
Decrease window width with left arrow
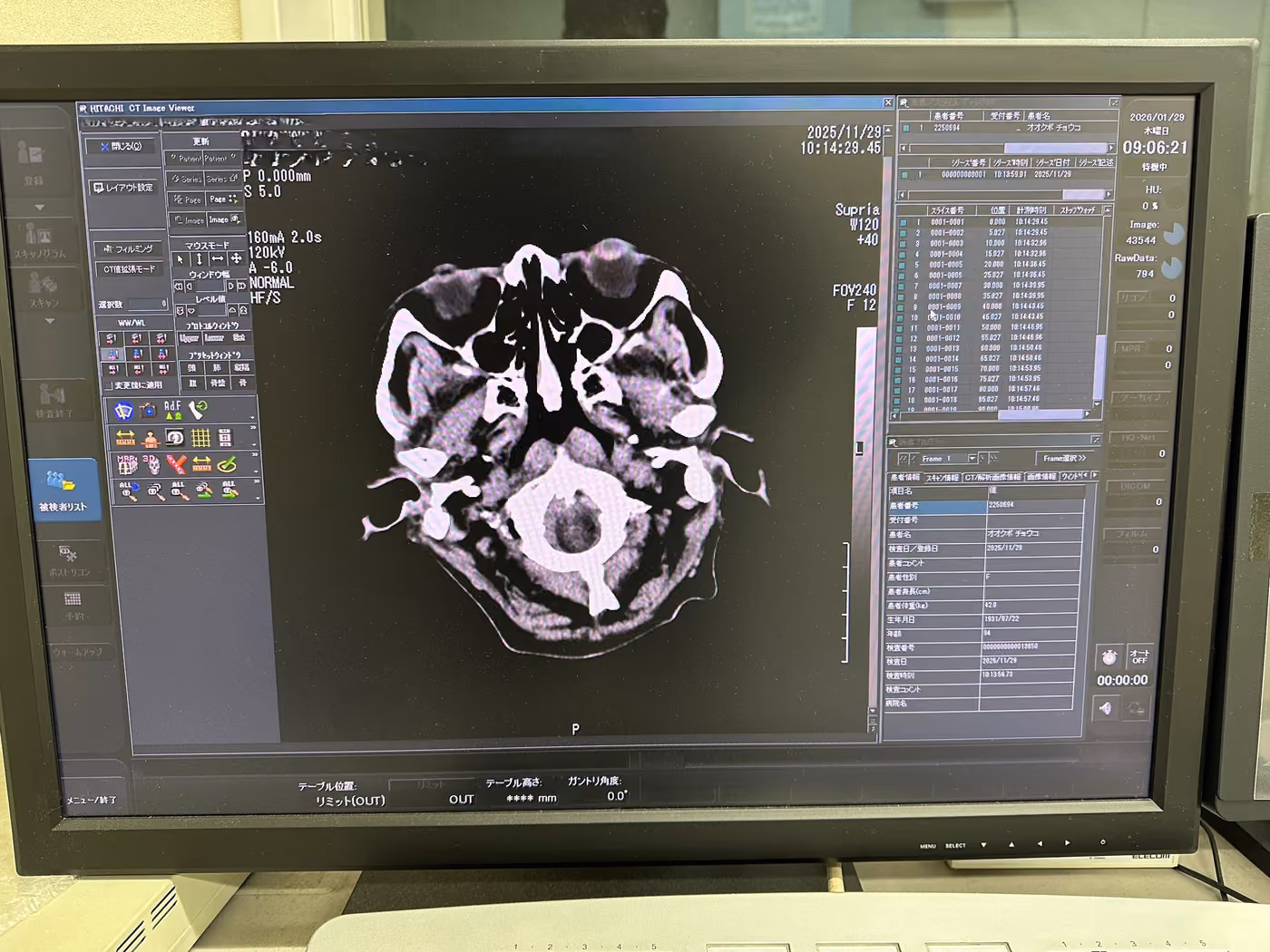pyautogui.click(x=189, y=287)
